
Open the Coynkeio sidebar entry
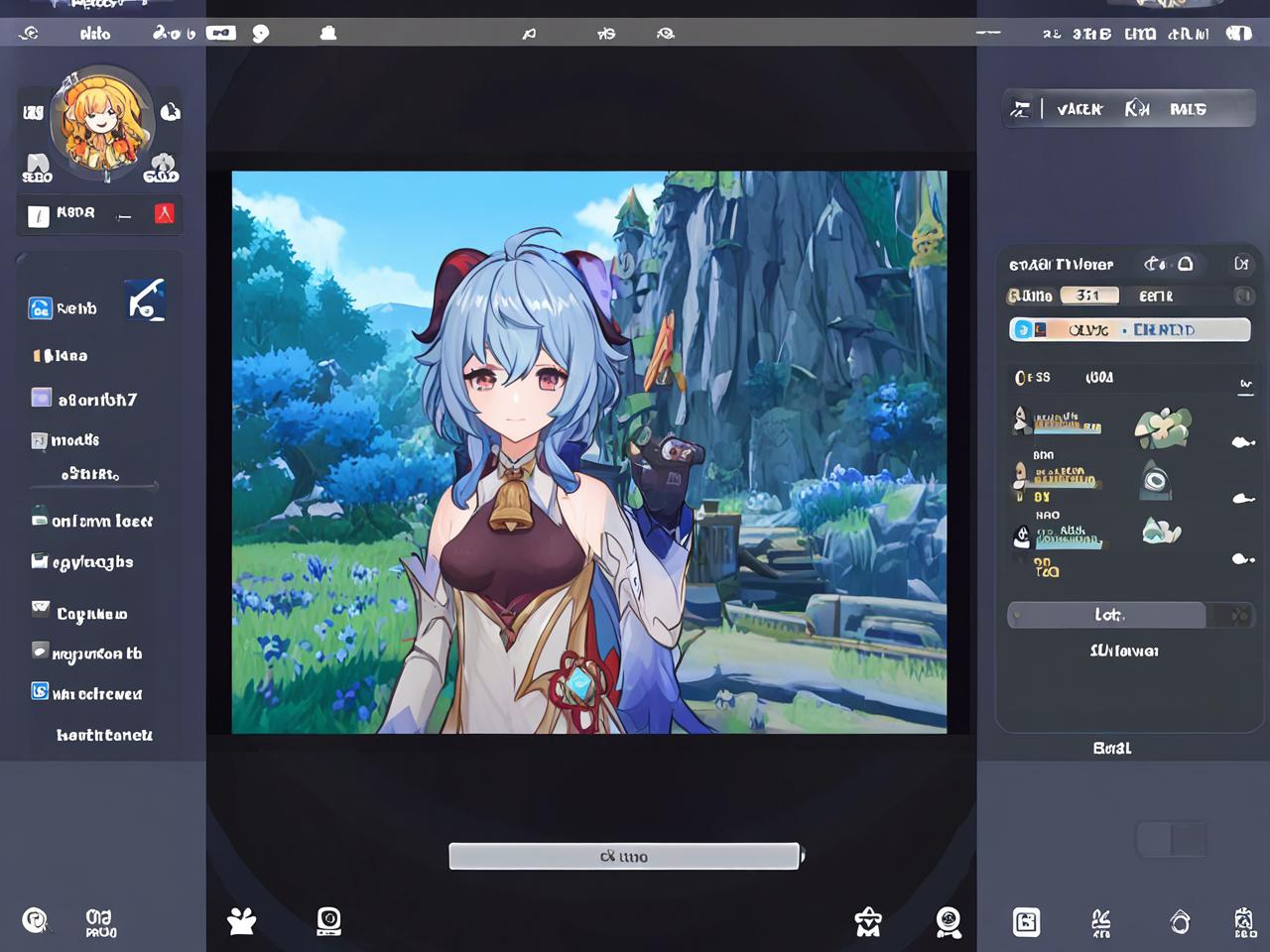tap(79, 613)
